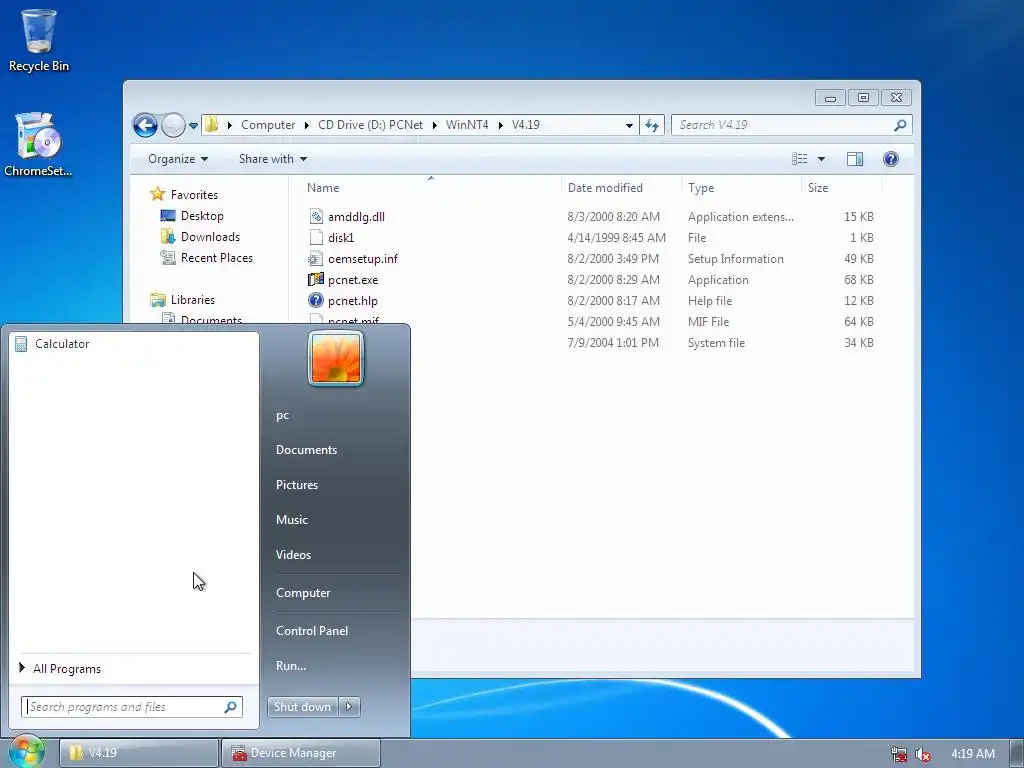The image size is (1024, 768).
Task: Open the Recycle Bin desktop icon
Action: click(x=39, y=39)
